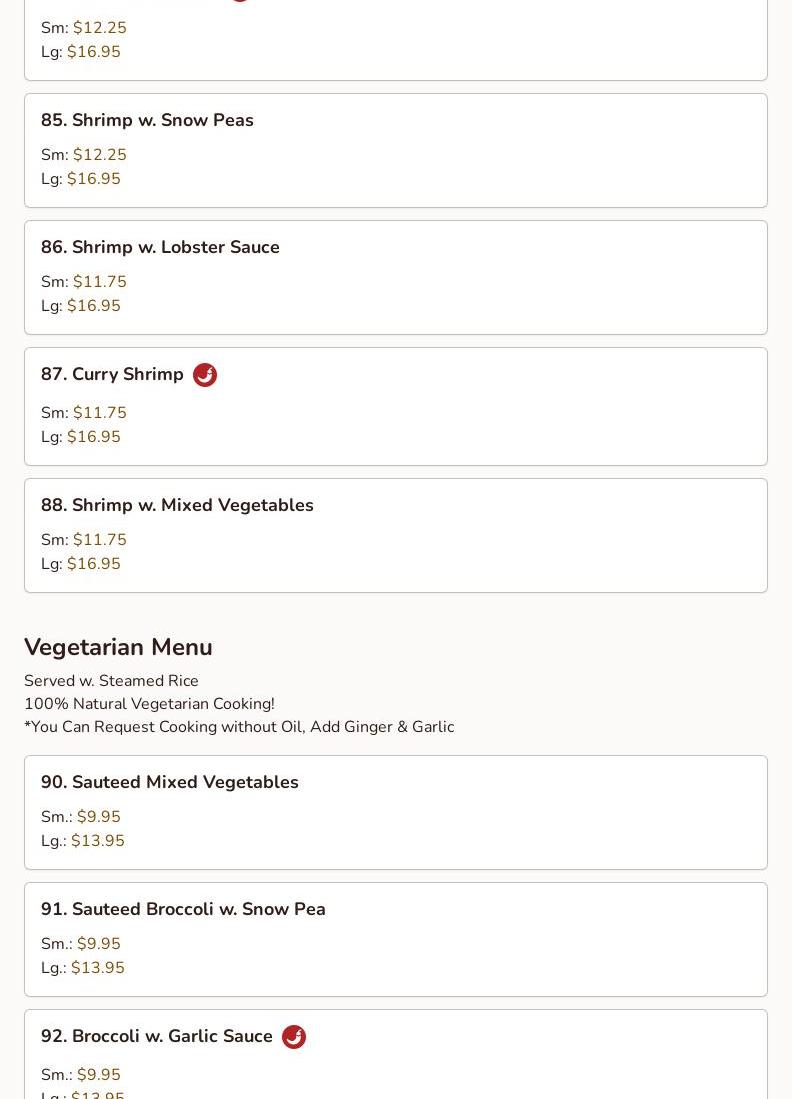Choose 88. Shrimp w. Mixed Vegetables

(x=396, y=535)
